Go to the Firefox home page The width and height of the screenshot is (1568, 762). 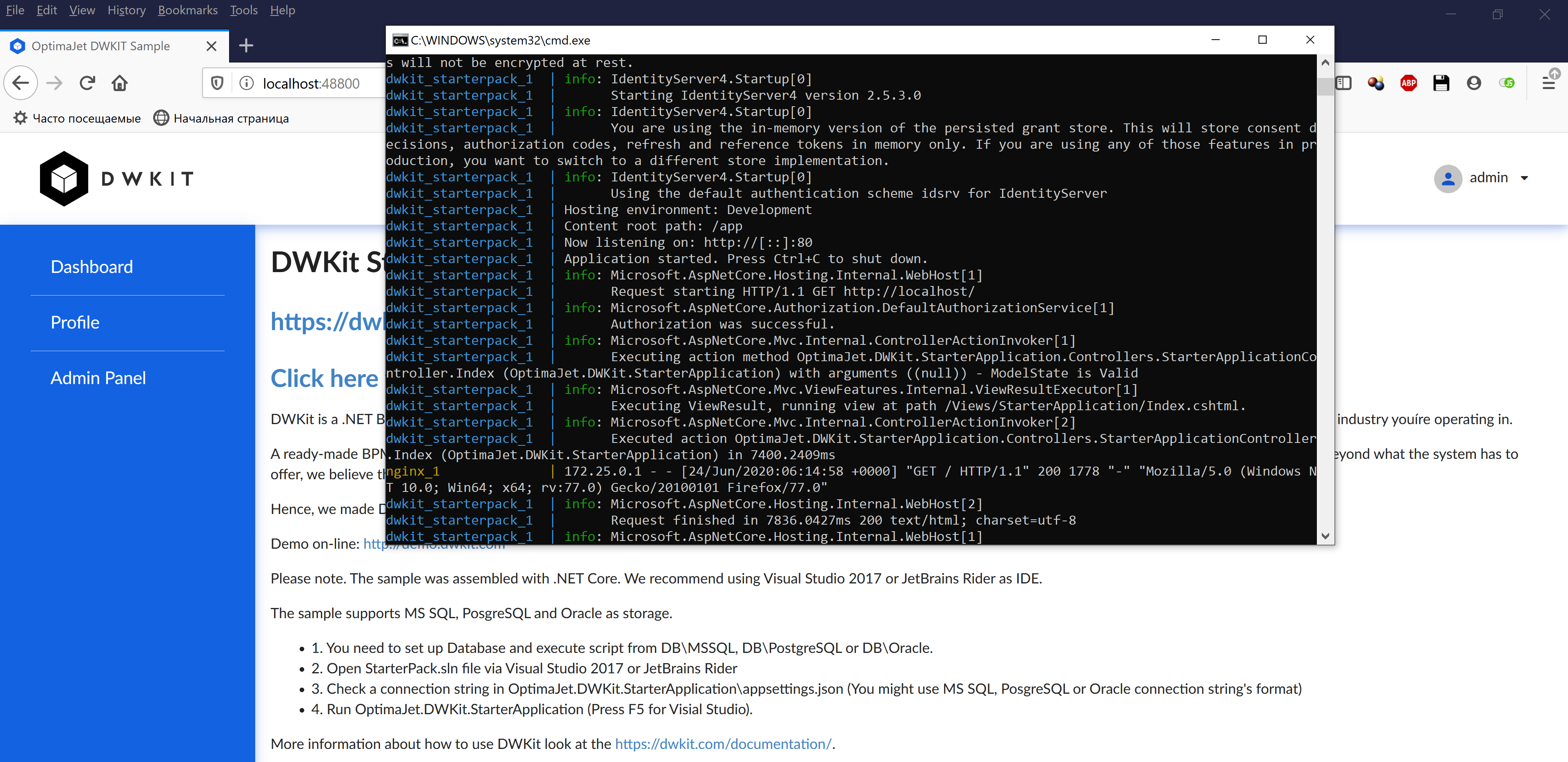click(120, 83)
